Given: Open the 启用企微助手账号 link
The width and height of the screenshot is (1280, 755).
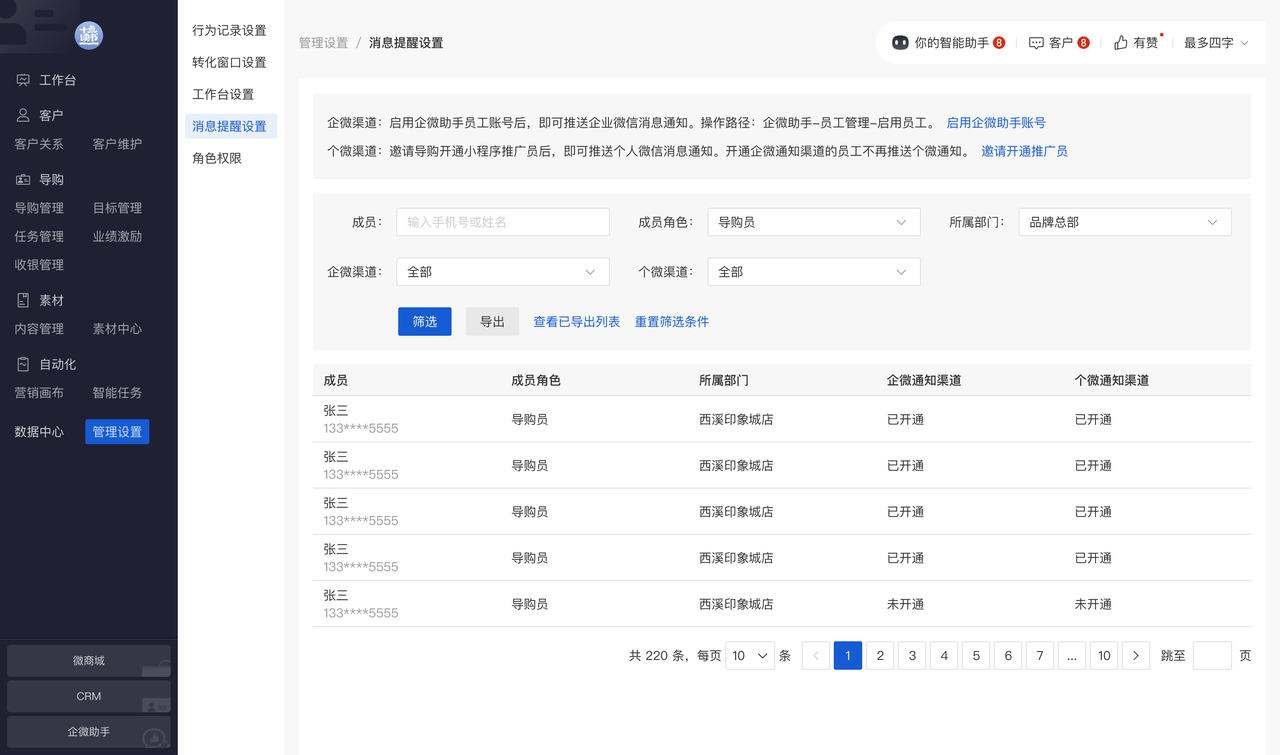Looking at the screenshot, I should point(996,123).
